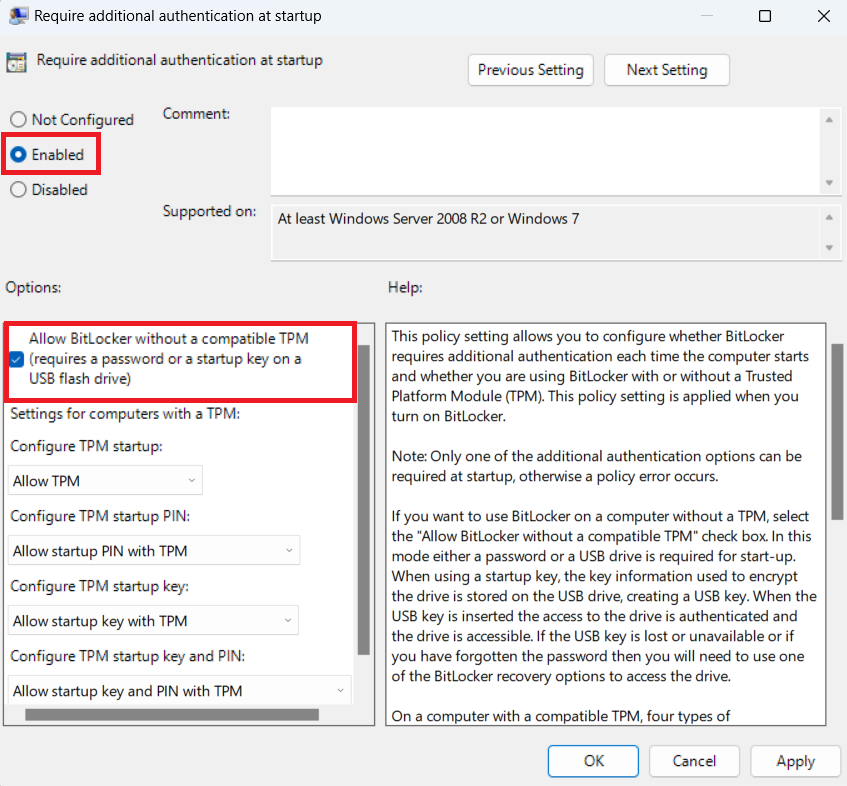Click the title bar application icon

pos(18,16)
